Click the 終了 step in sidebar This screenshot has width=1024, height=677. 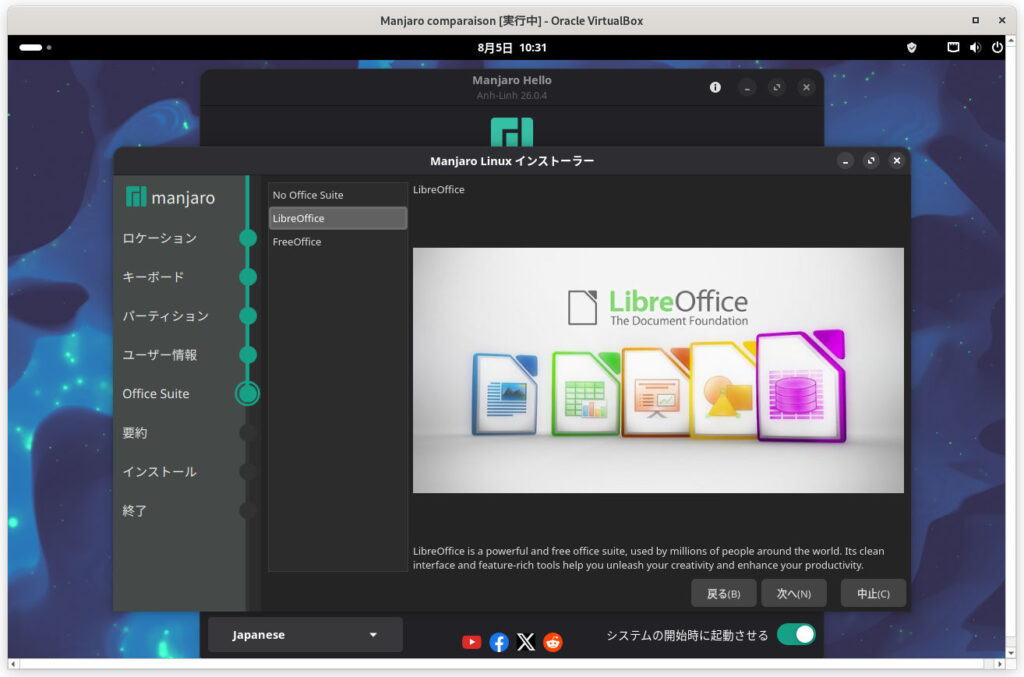135,511
